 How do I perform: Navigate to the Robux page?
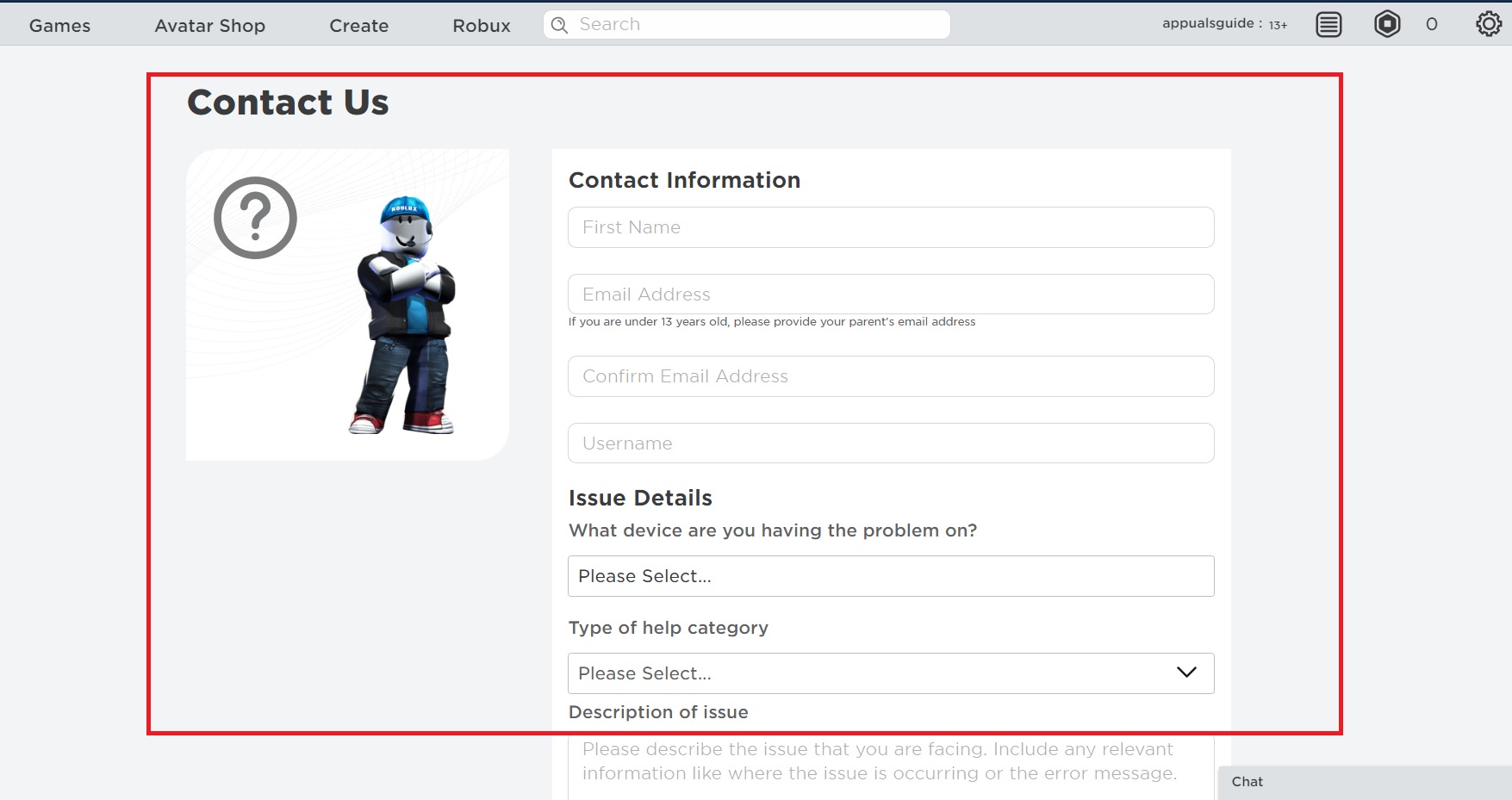[482, 26]
